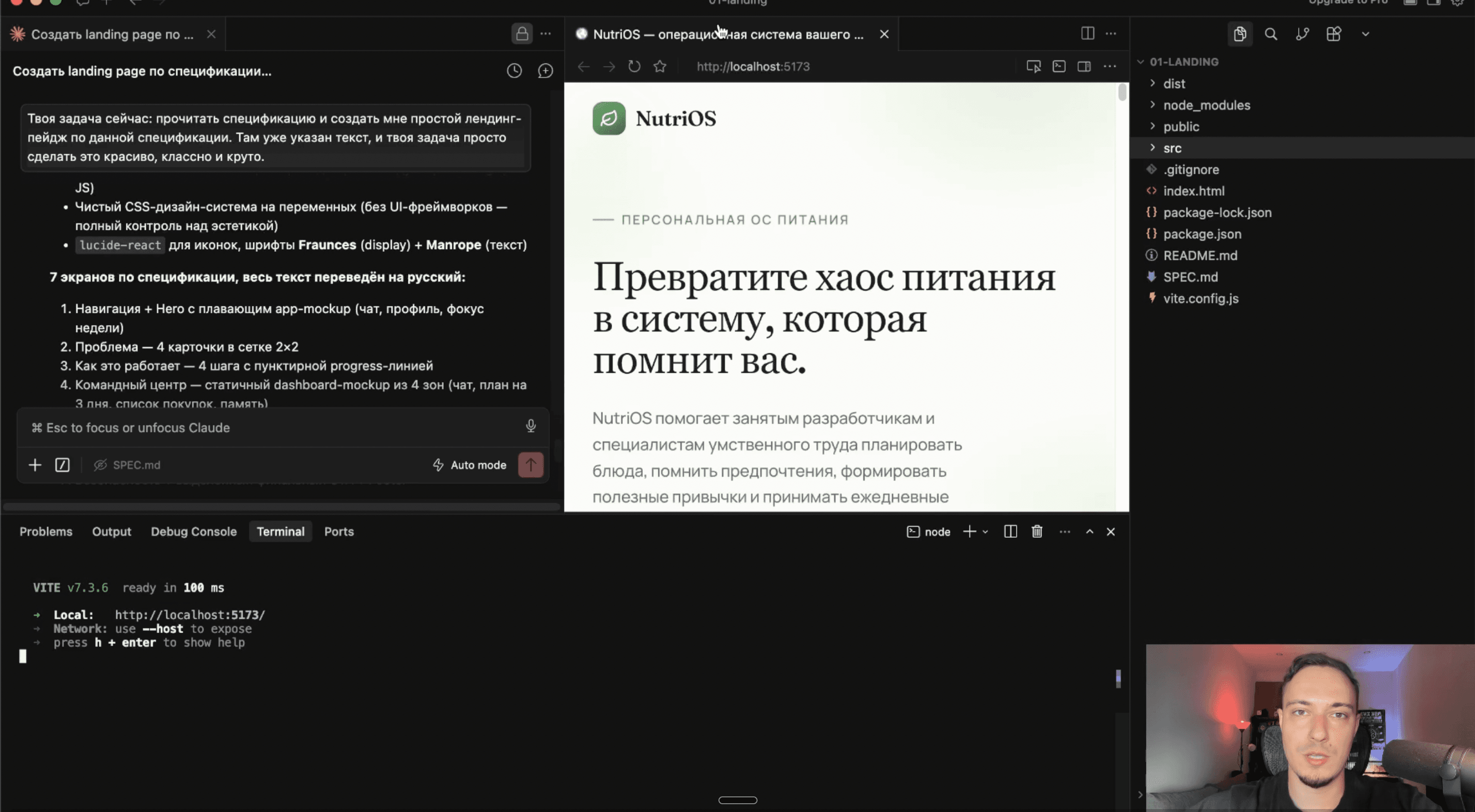
Task: Create a new terminal with plus icon
Action: tap(969, 532)
